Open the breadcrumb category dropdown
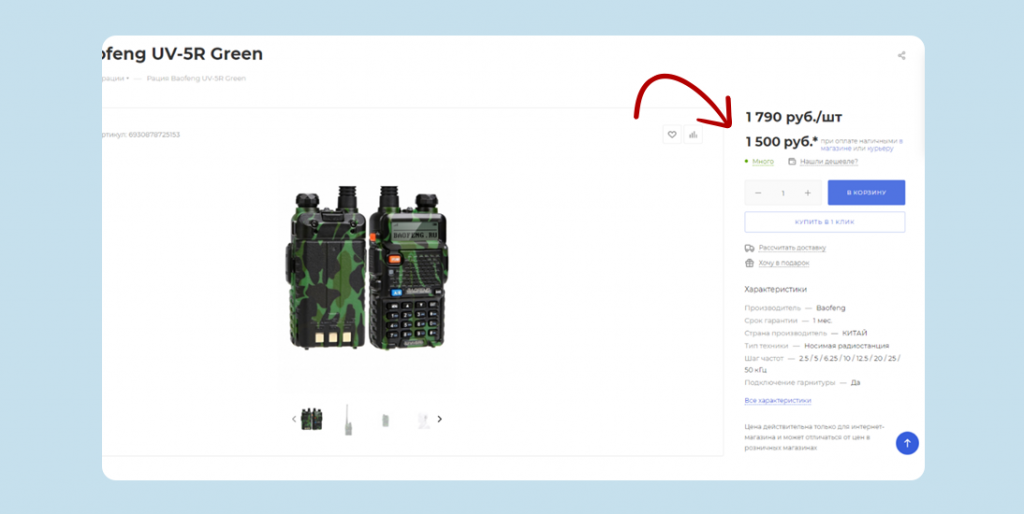 116,78
